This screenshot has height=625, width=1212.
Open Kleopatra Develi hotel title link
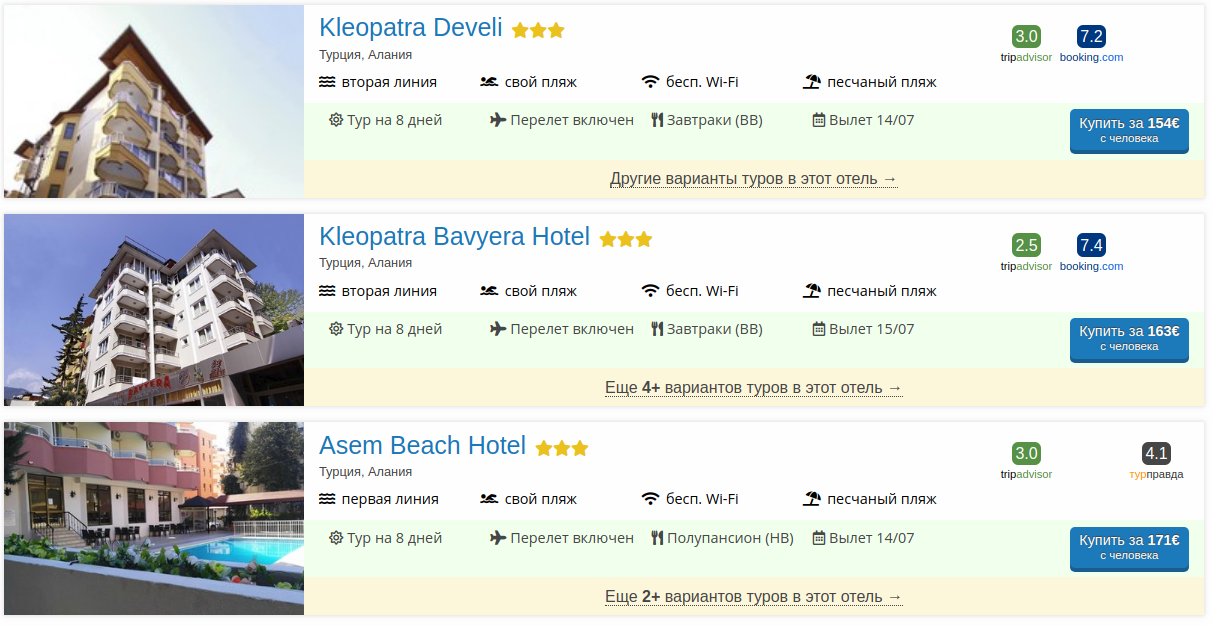pyautogui.click(x=411, y=28)
